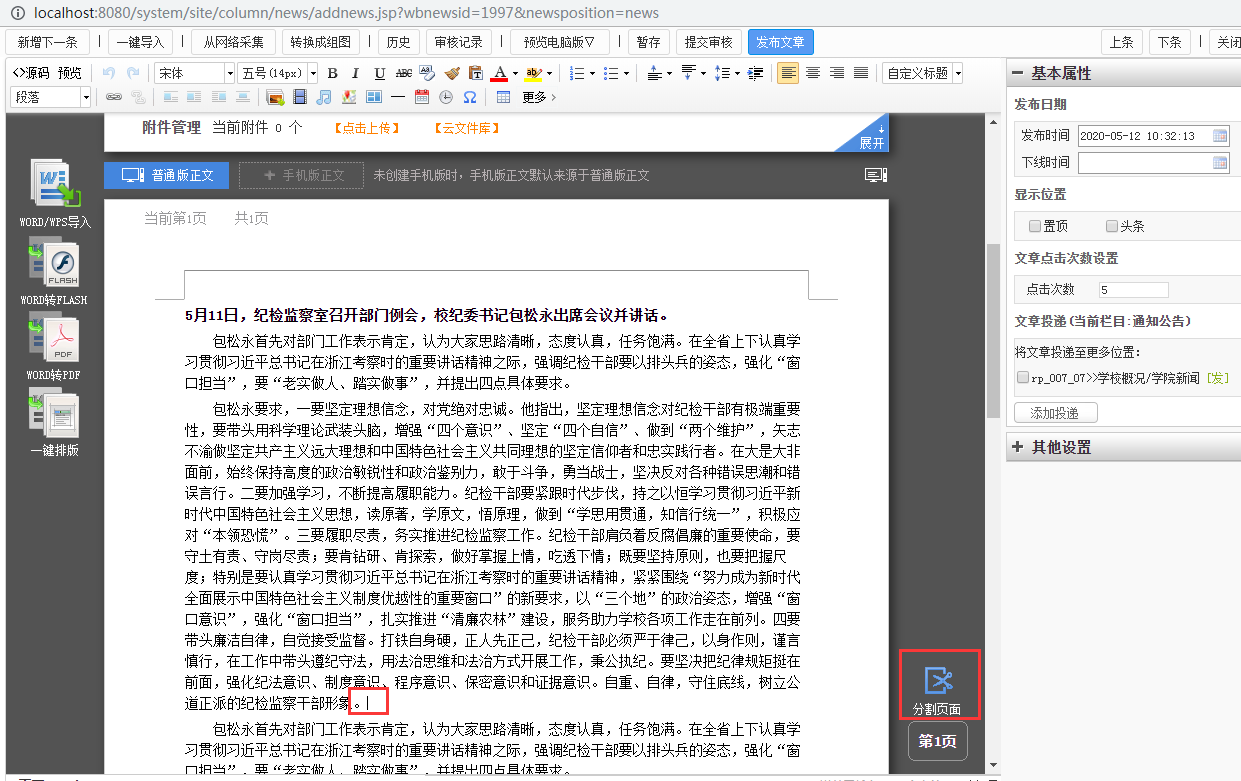Open the font color dropdown arrow

(515, 73)
